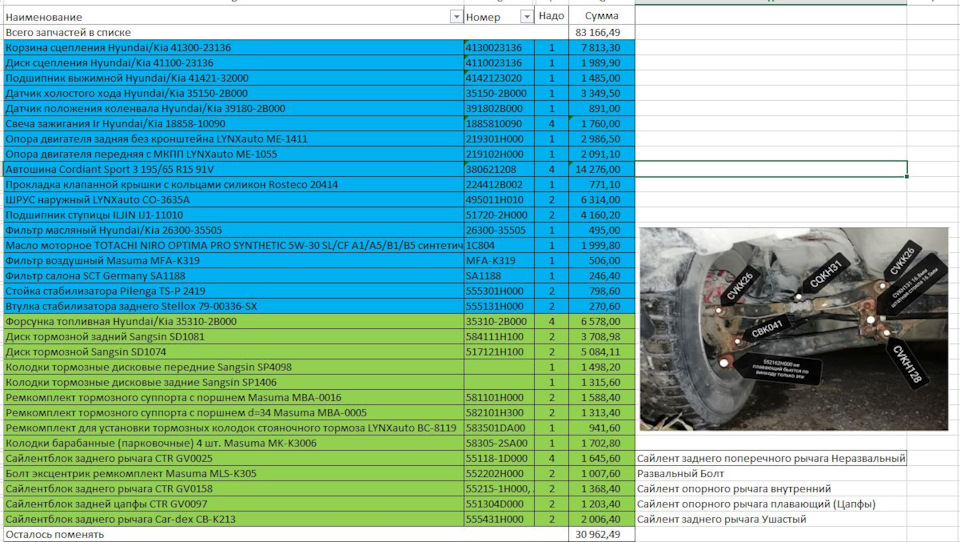
Task: Select price cell 14 276,00
Action: pyautogui.click(x=601, y=169)
